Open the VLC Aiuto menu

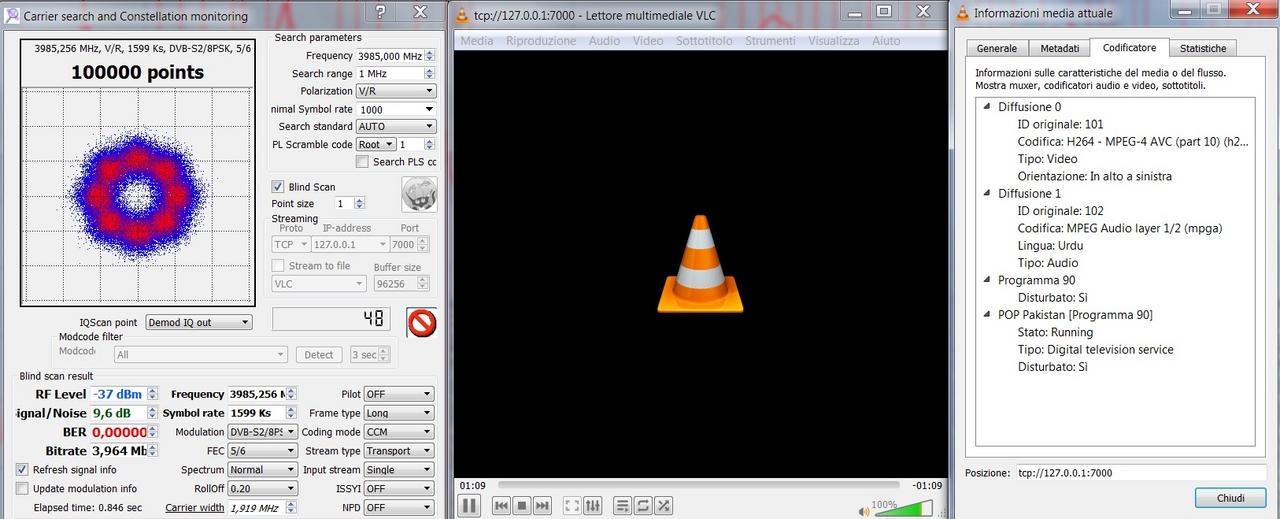[x=886, y=41]
